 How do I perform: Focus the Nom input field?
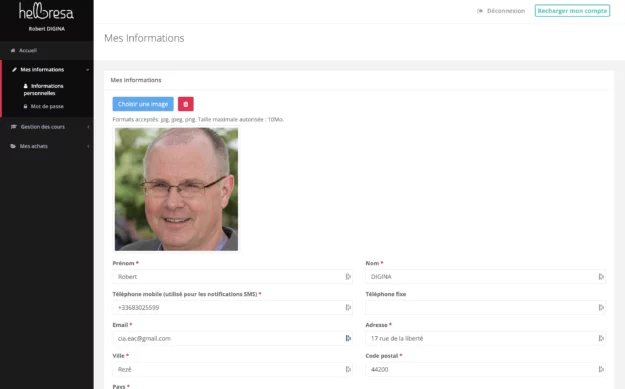(485, 277)
